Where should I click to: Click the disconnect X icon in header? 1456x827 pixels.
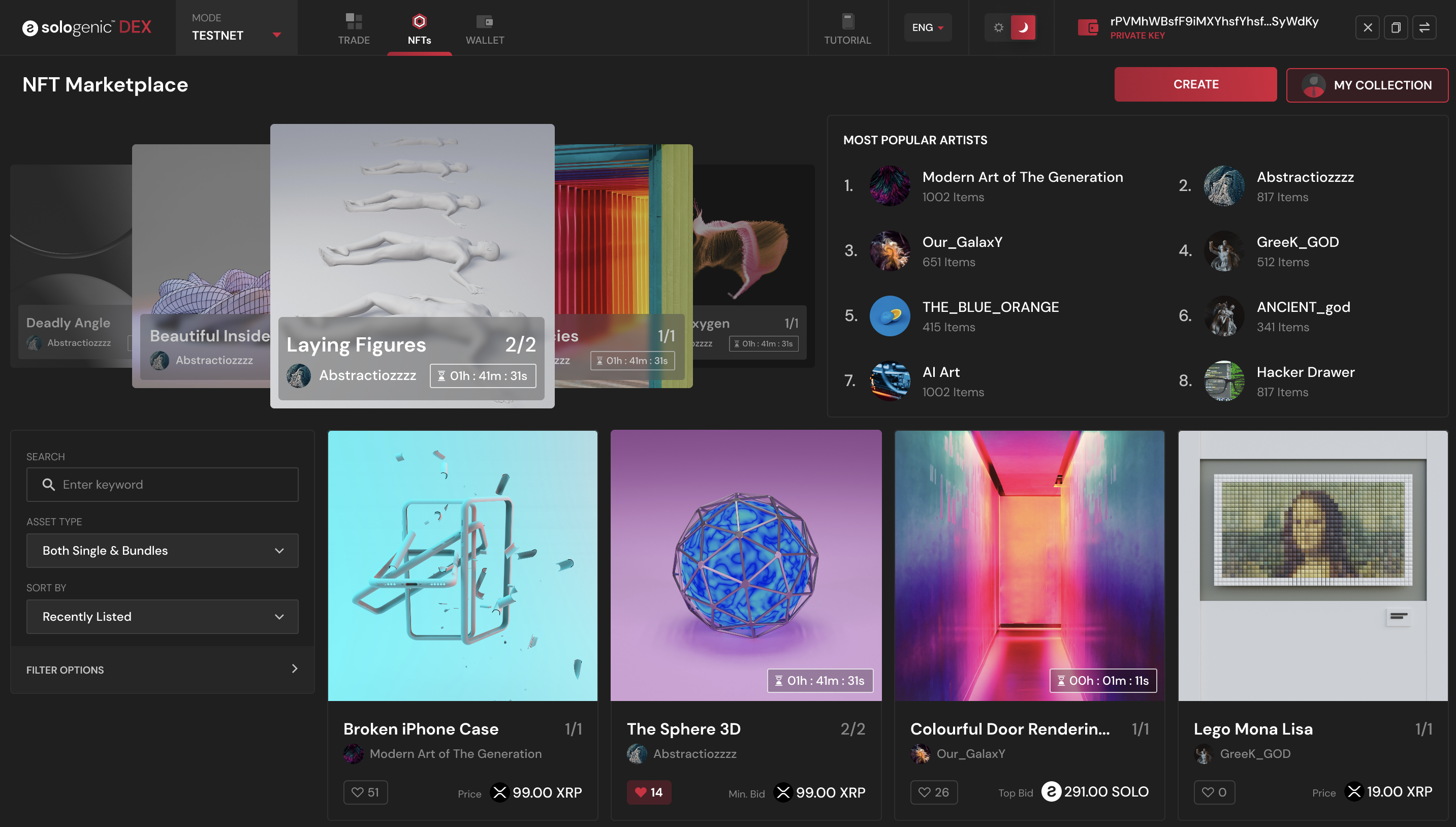coord(1368,27)
